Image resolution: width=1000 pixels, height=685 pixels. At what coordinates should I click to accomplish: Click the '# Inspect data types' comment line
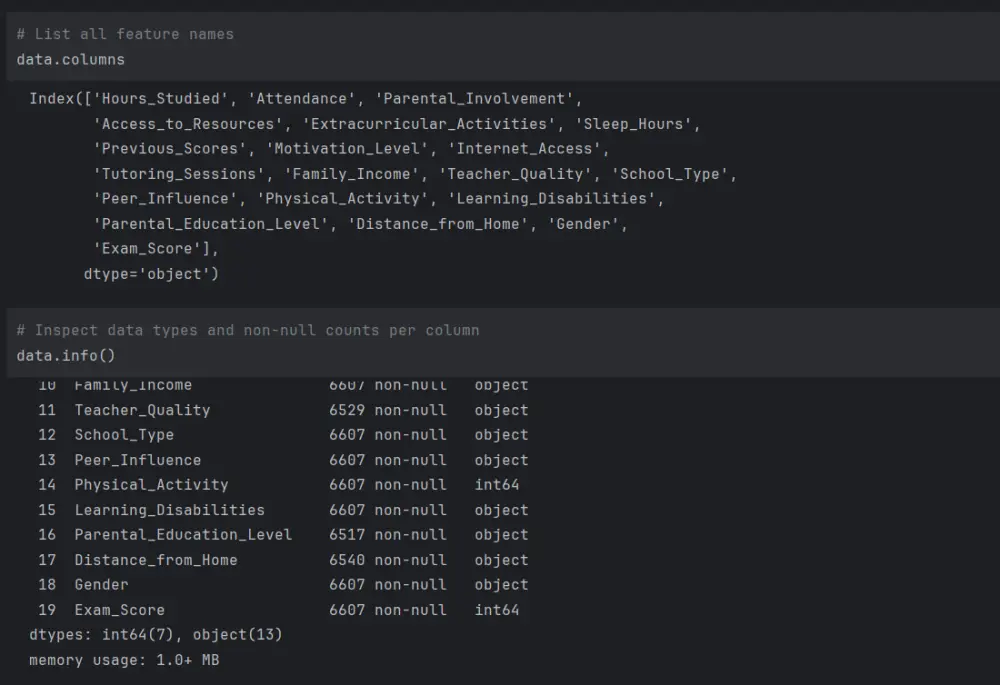(x=247, y=330)
